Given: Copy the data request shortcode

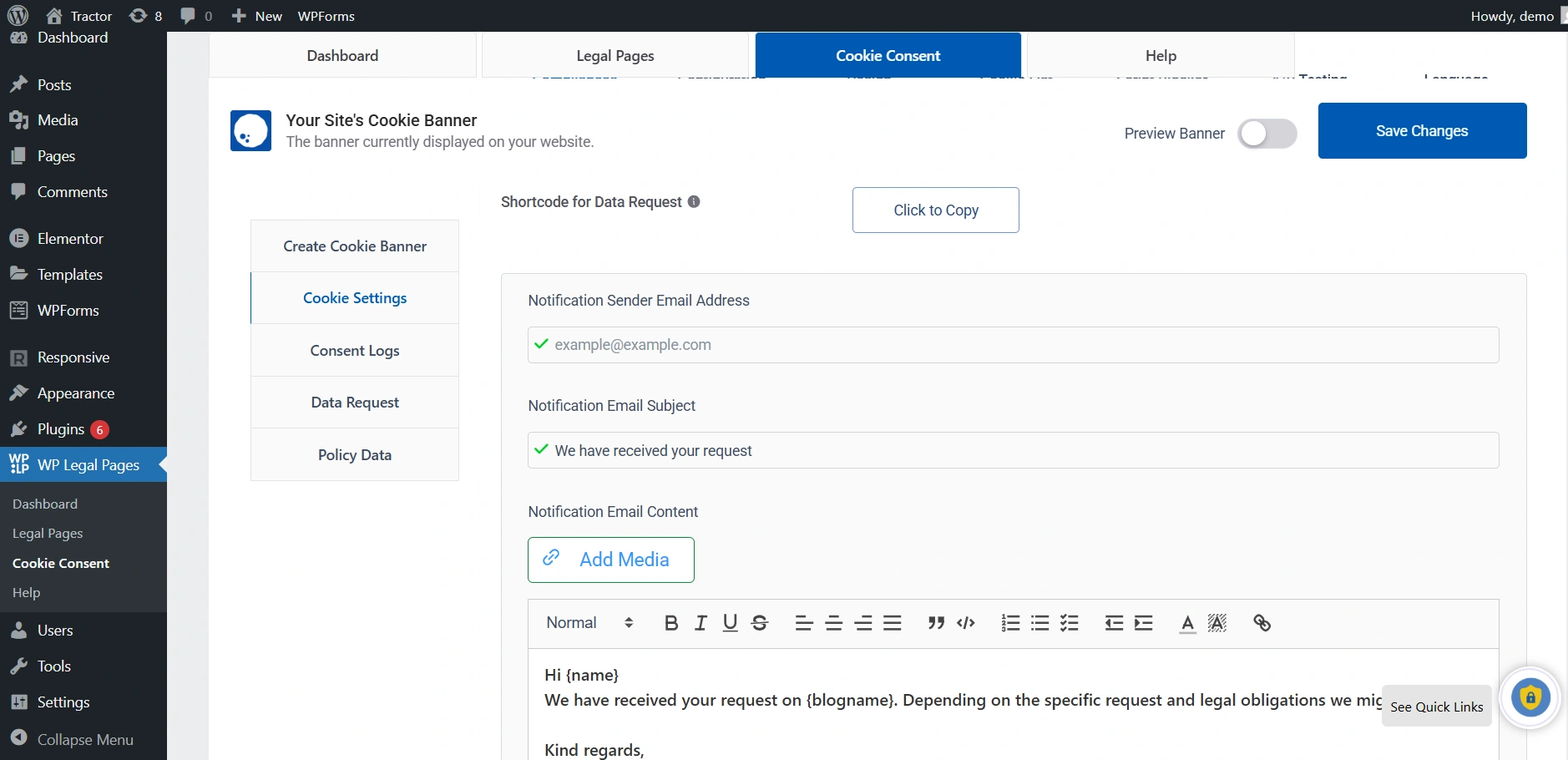Looking at the screenshot, I should [x=936, y=210].
